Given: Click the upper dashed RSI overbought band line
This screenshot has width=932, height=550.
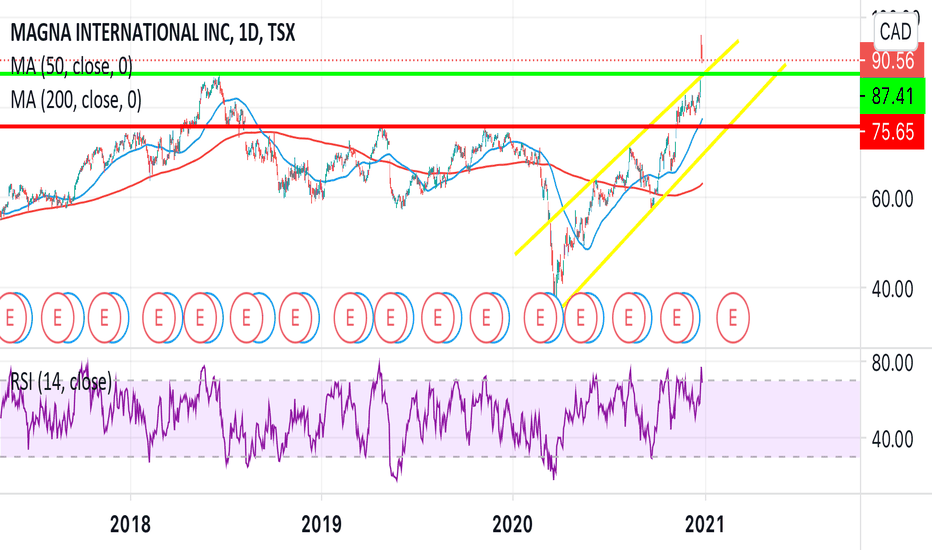Looking at the screenshot, I should click(430, 381).
